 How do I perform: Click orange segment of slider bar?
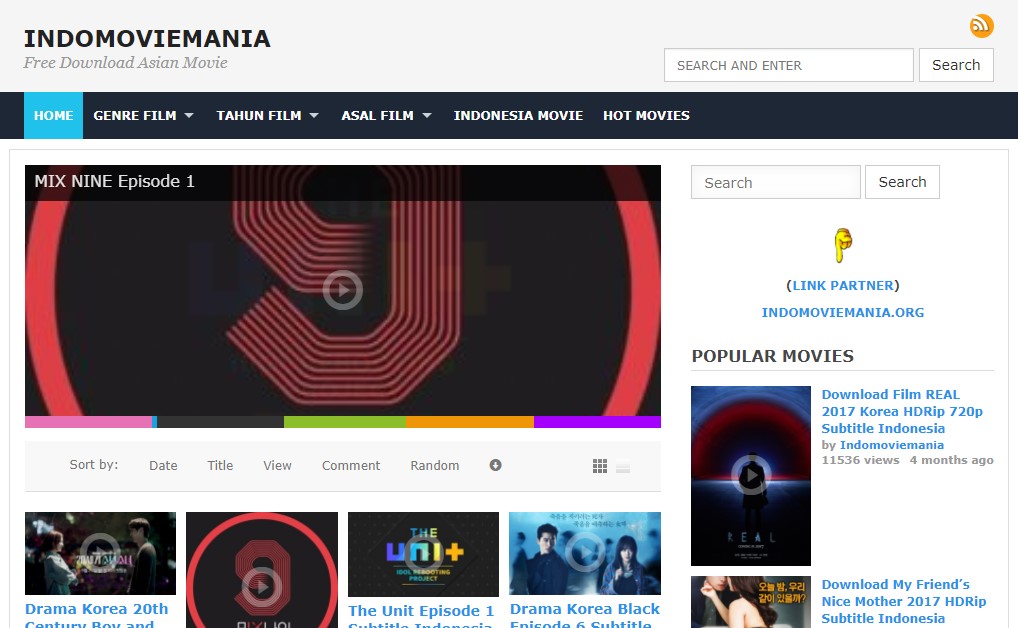click(470, 422)
